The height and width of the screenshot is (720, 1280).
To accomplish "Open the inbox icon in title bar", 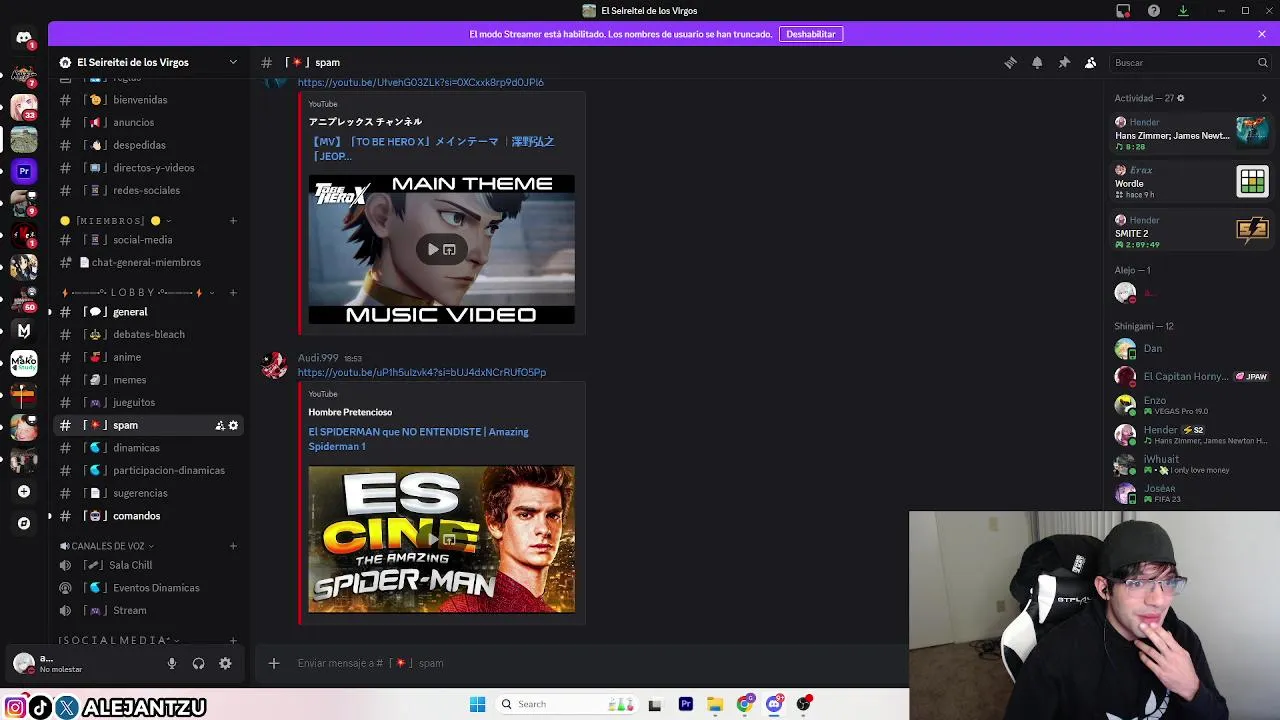I will click(x=1123, y=11).
